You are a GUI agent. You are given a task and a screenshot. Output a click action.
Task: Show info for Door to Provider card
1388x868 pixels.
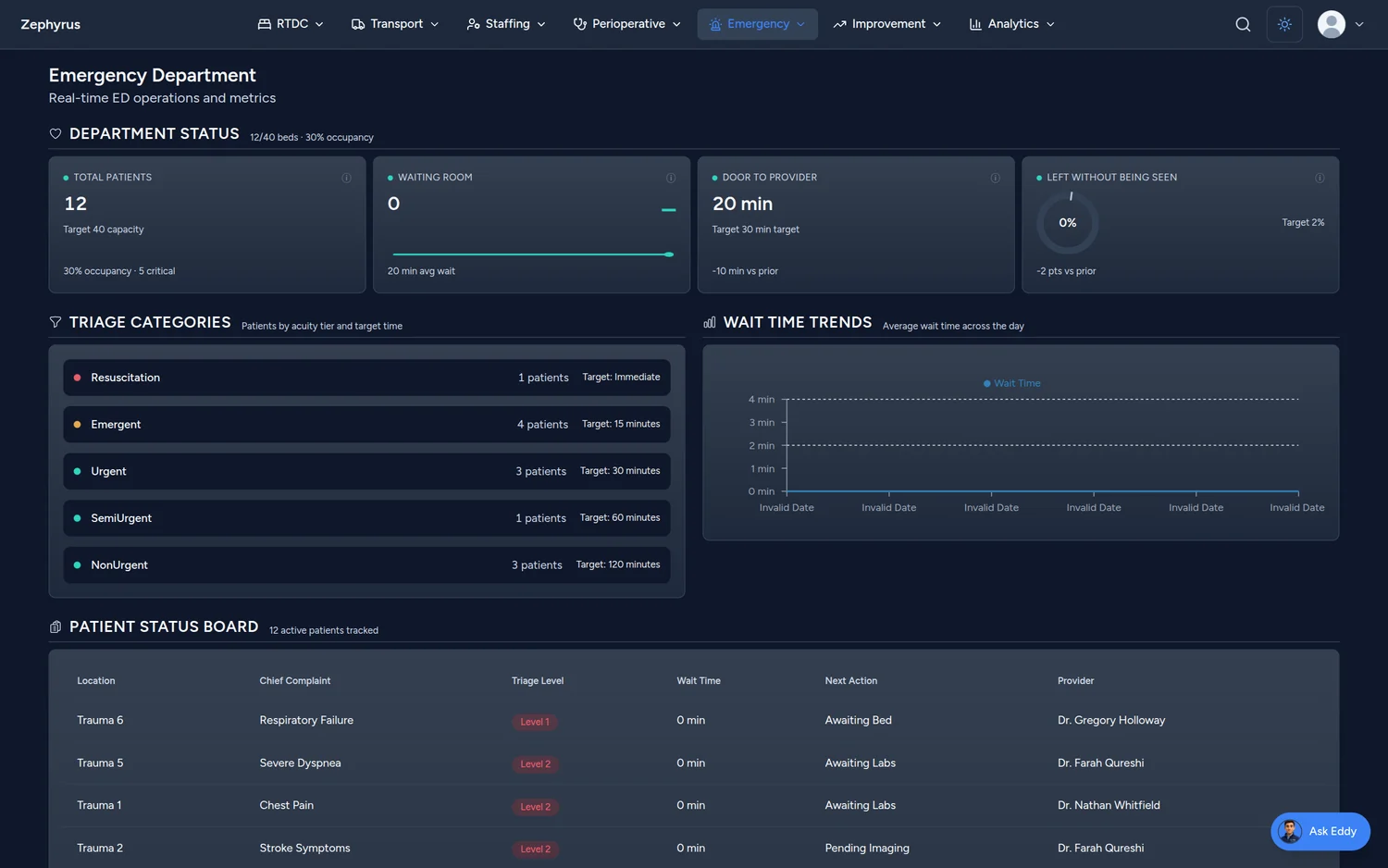(x=996, y=178)
